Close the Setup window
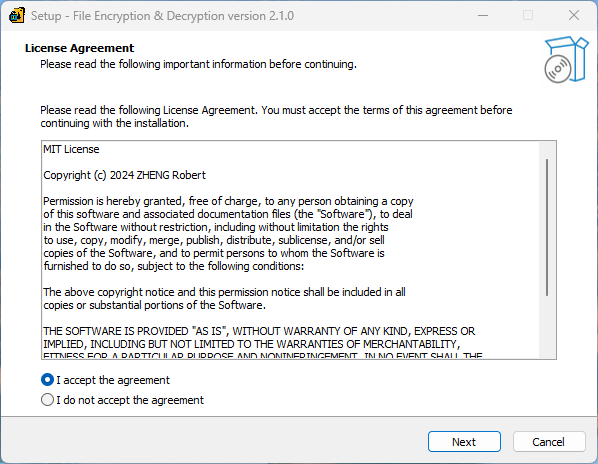Image resolution: width=598 pixels, height=464 pixels. (574, 16)
